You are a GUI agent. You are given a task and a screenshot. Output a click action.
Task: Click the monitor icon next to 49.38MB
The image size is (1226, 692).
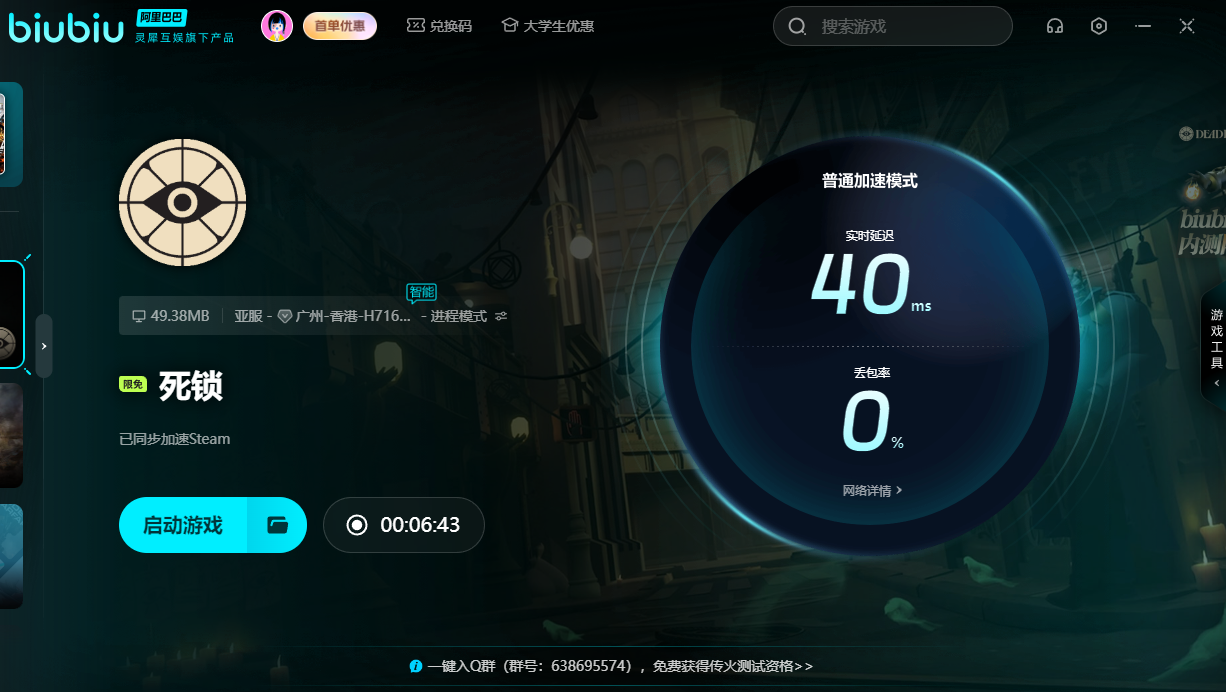pyautogui.click(x=139, y=316)
